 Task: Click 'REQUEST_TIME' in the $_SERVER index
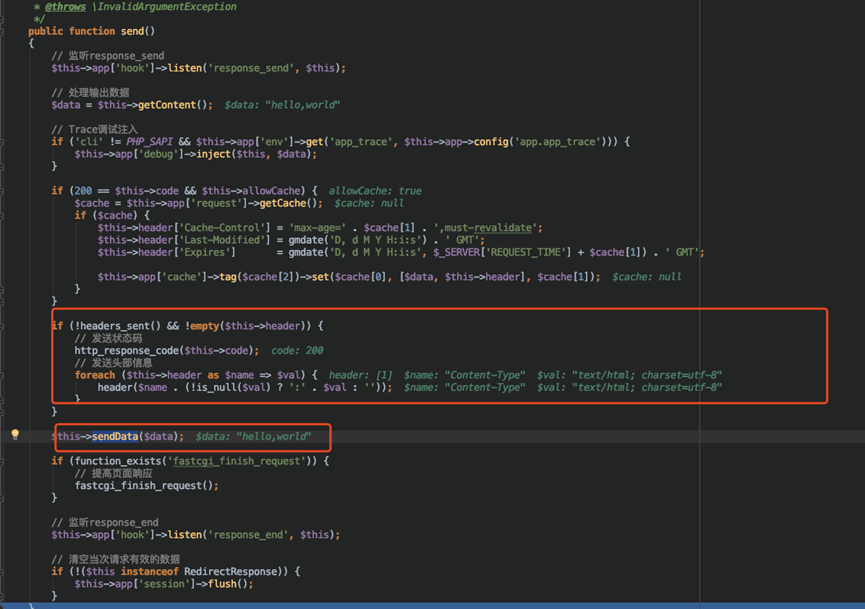[526, 252]
